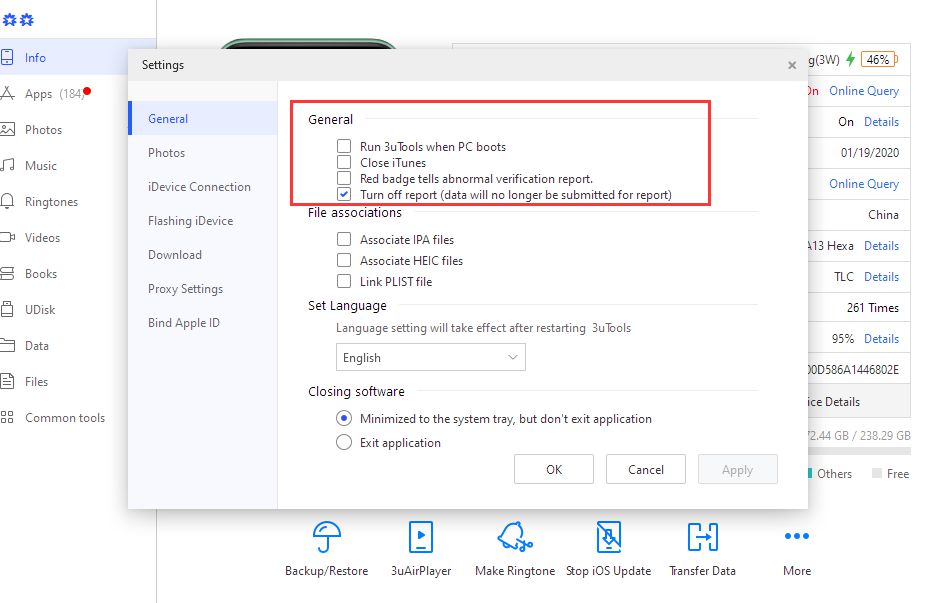Select General settings tab
930x603 pixels.
203,118
